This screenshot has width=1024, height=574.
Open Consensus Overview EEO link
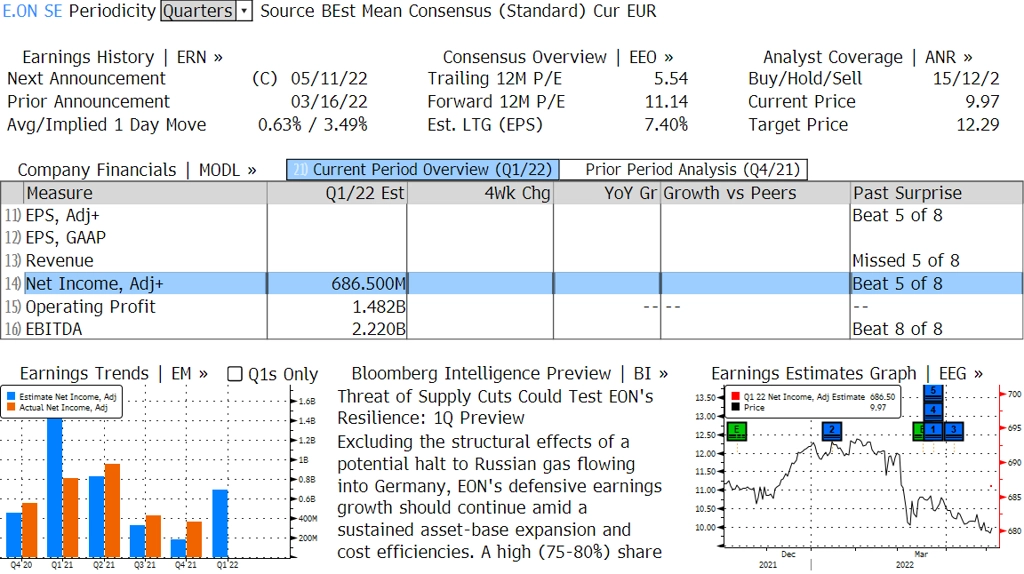click(558, 57)
